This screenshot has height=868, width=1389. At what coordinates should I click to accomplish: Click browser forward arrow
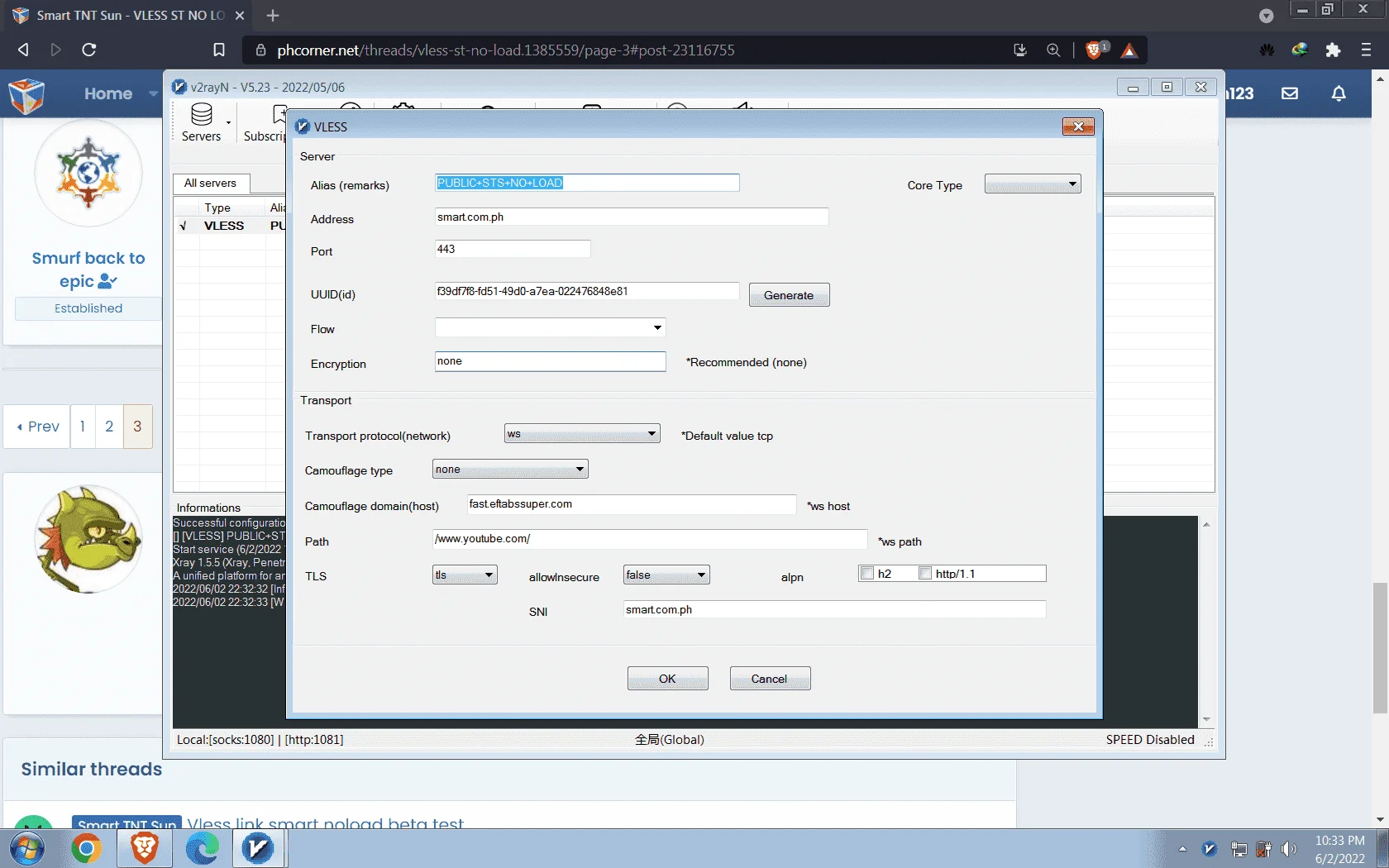56,50
